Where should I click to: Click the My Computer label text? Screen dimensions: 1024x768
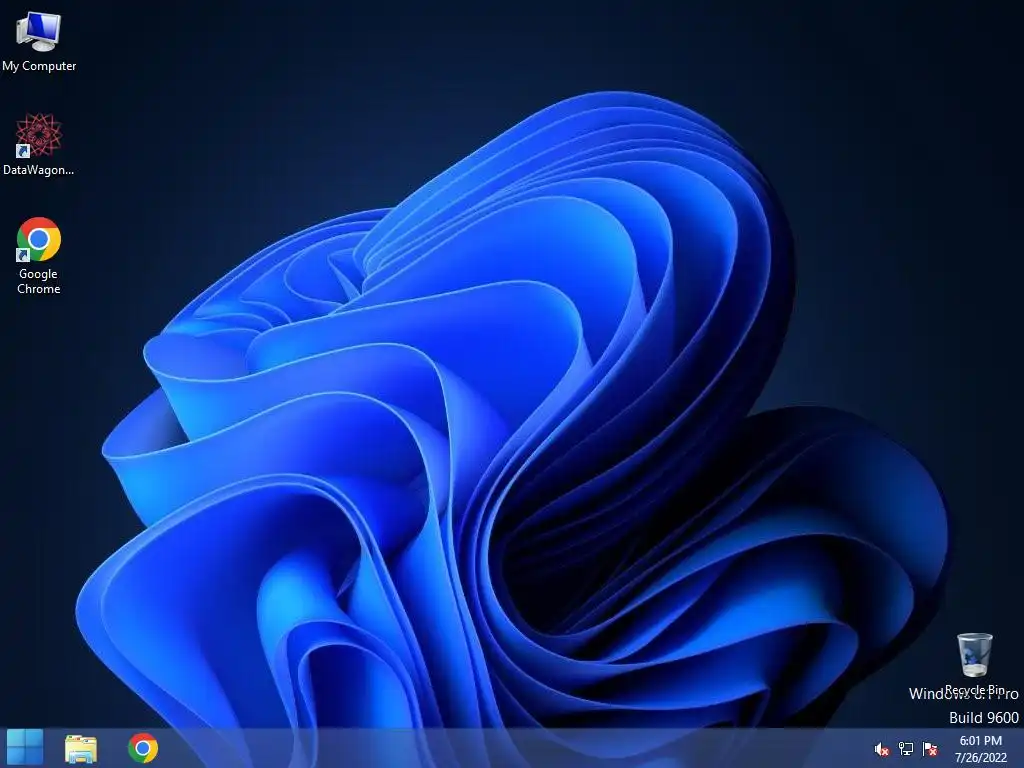39,66
